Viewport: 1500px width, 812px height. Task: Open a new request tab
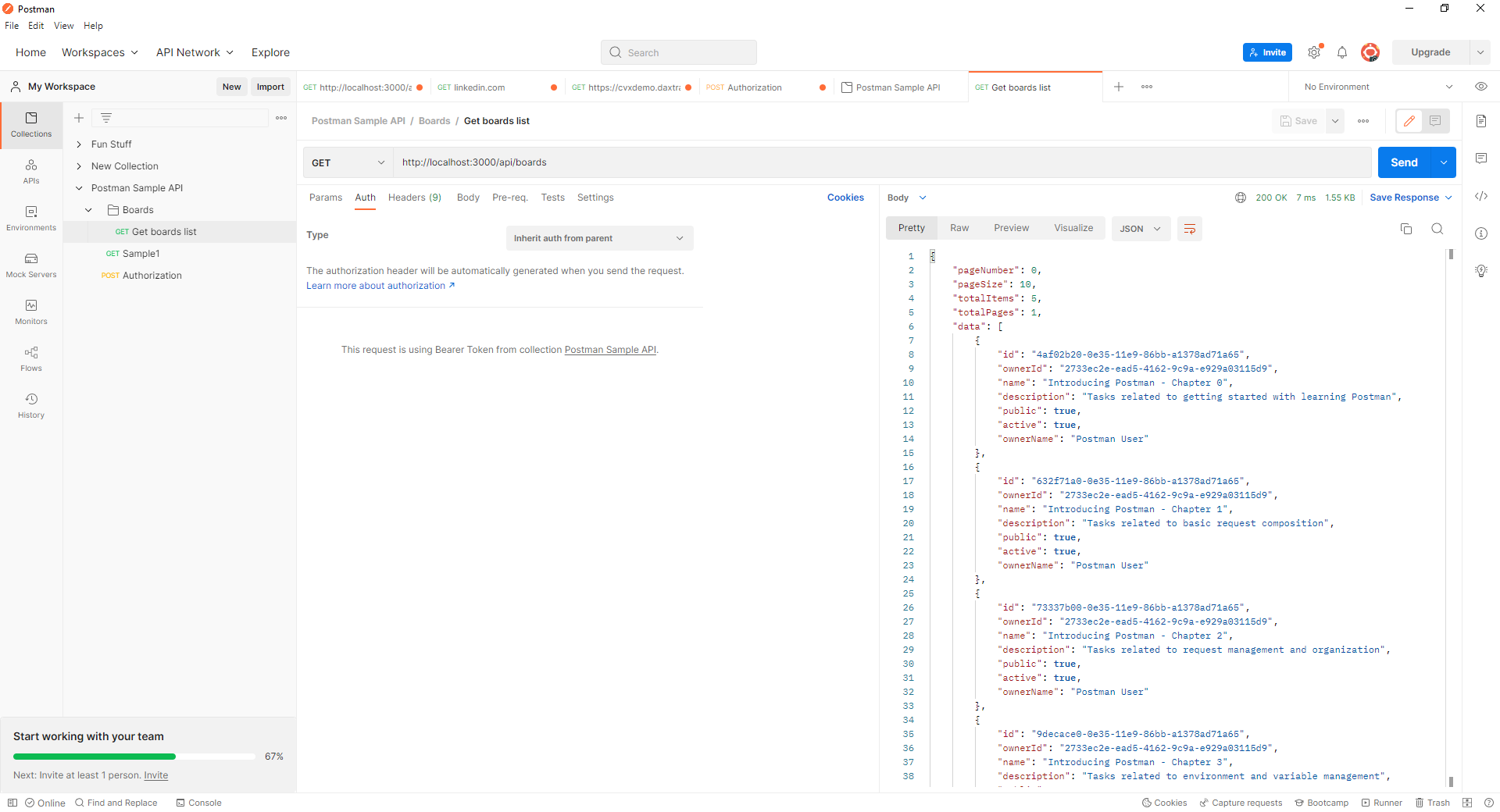pos(1119,87)
